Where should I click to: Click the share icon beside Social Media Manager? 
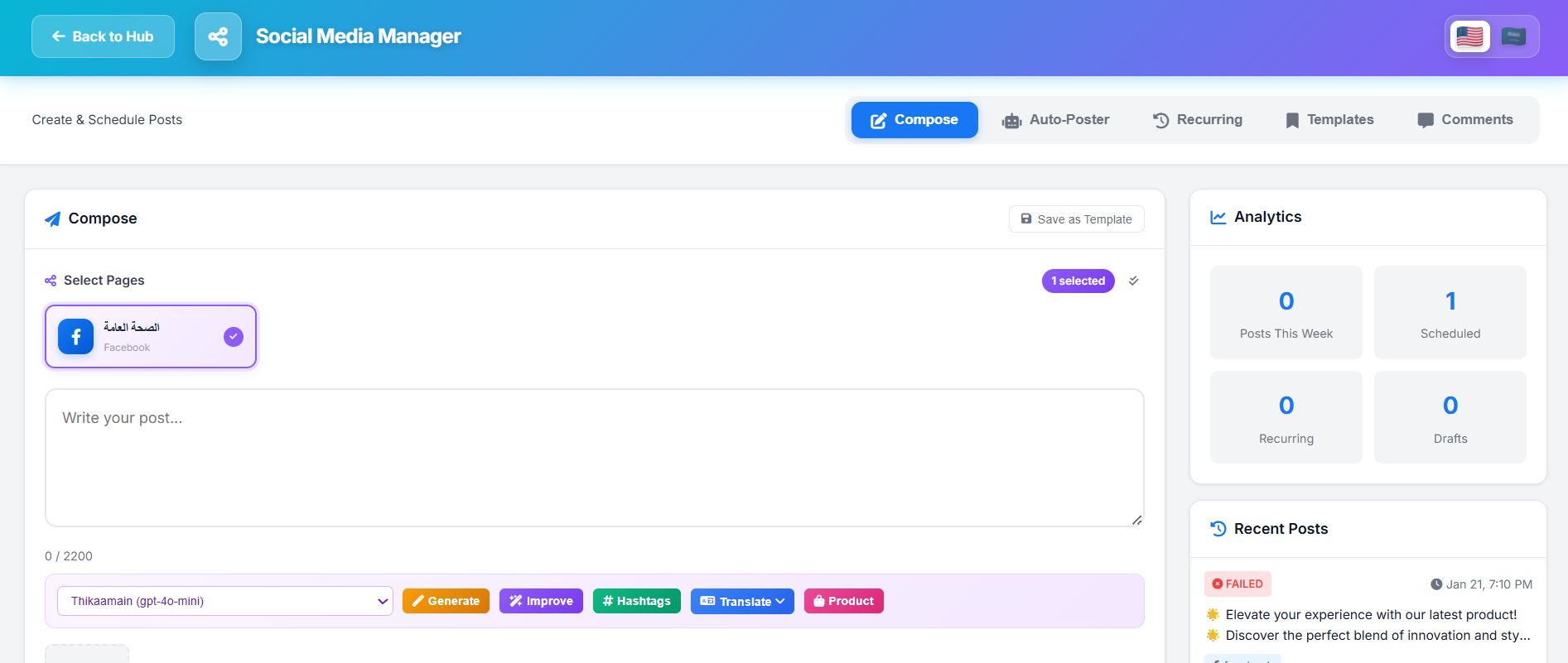(218, 36)
